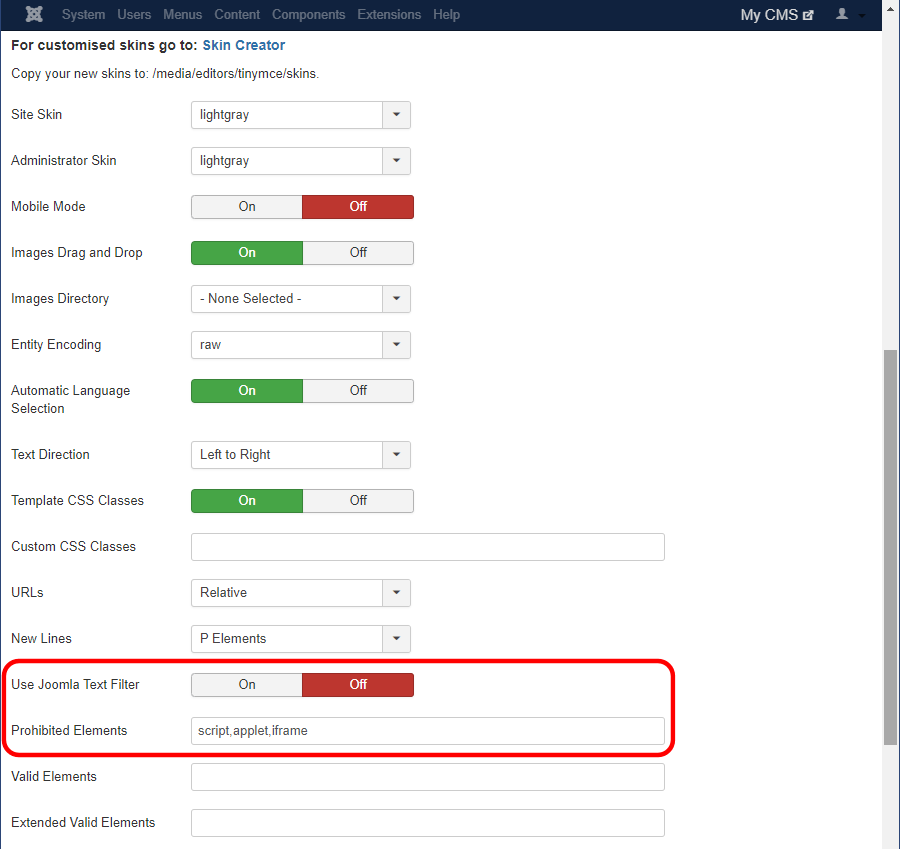Viewport: 900px width, 849px height.
Task: Click the Prohibited Elements label
Action: tap(69, 730)
